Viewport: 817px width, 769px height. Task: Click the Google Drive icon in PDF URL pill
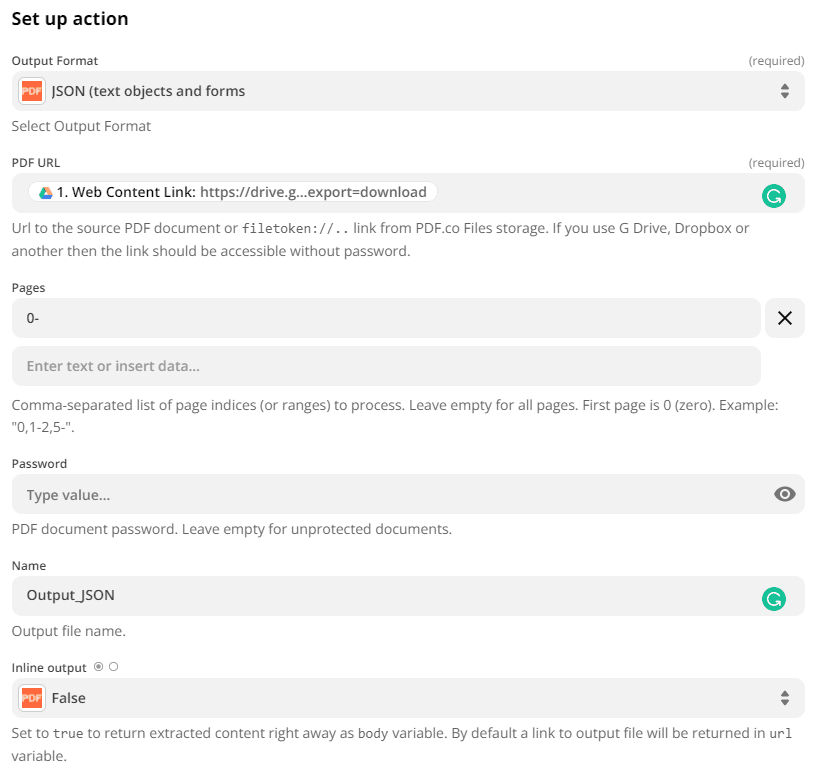[45, 192]
